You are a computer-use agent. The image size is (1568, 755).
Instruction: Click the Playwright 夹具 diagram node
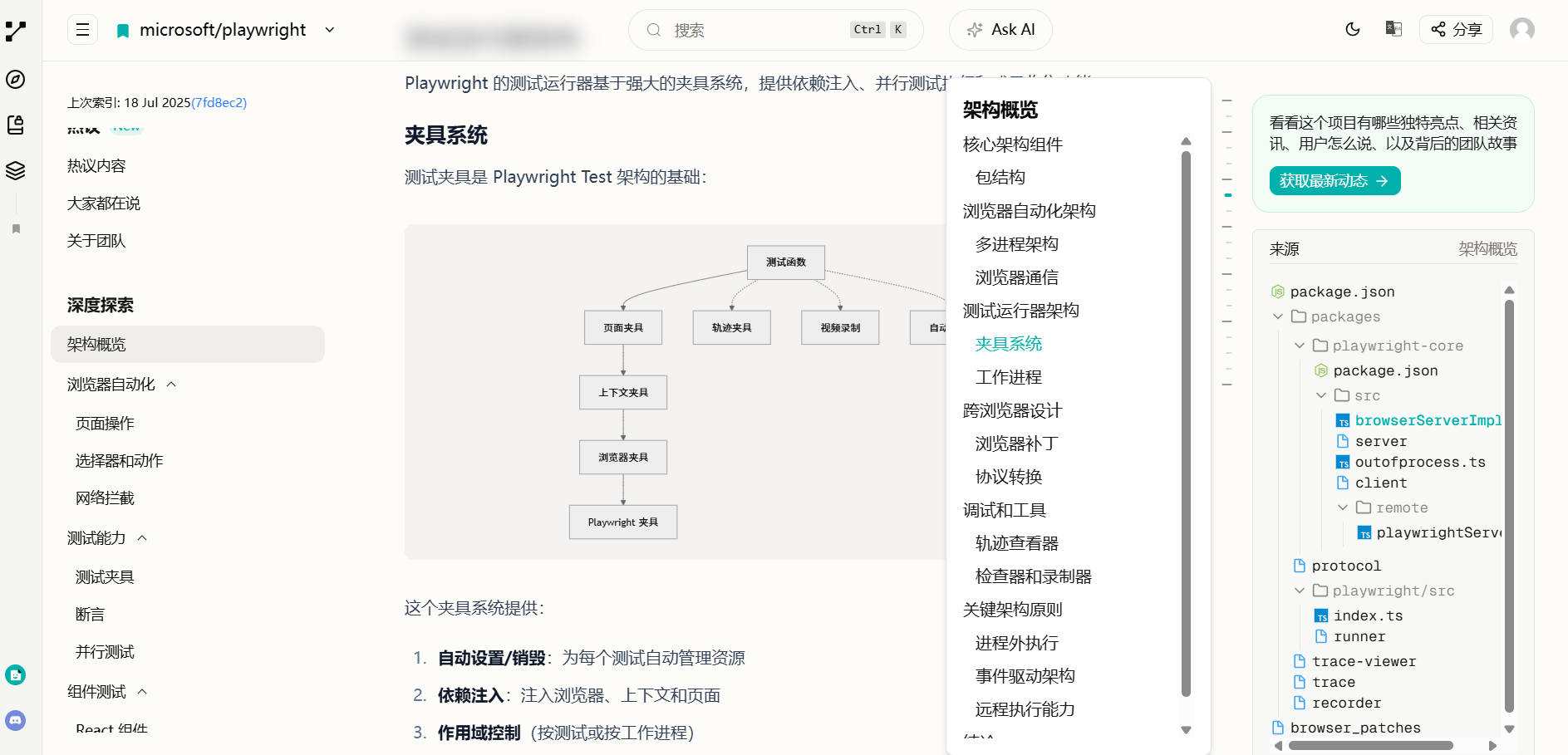tap(623, 522)
